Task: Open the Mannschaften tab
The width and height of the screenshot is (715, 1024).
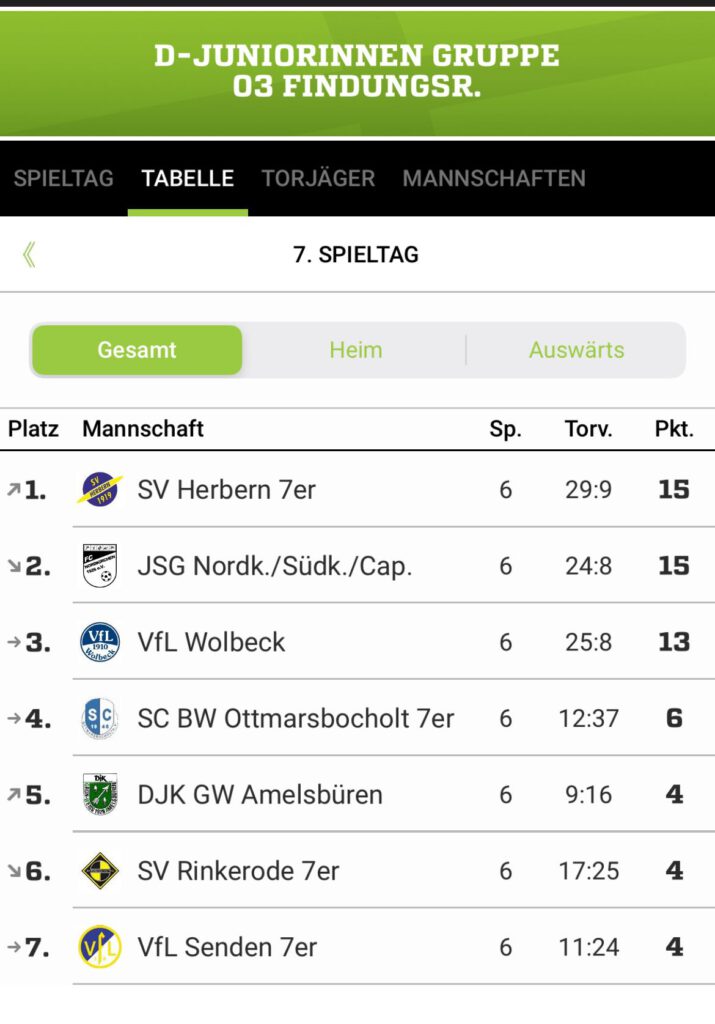Action: pos(494,179)
